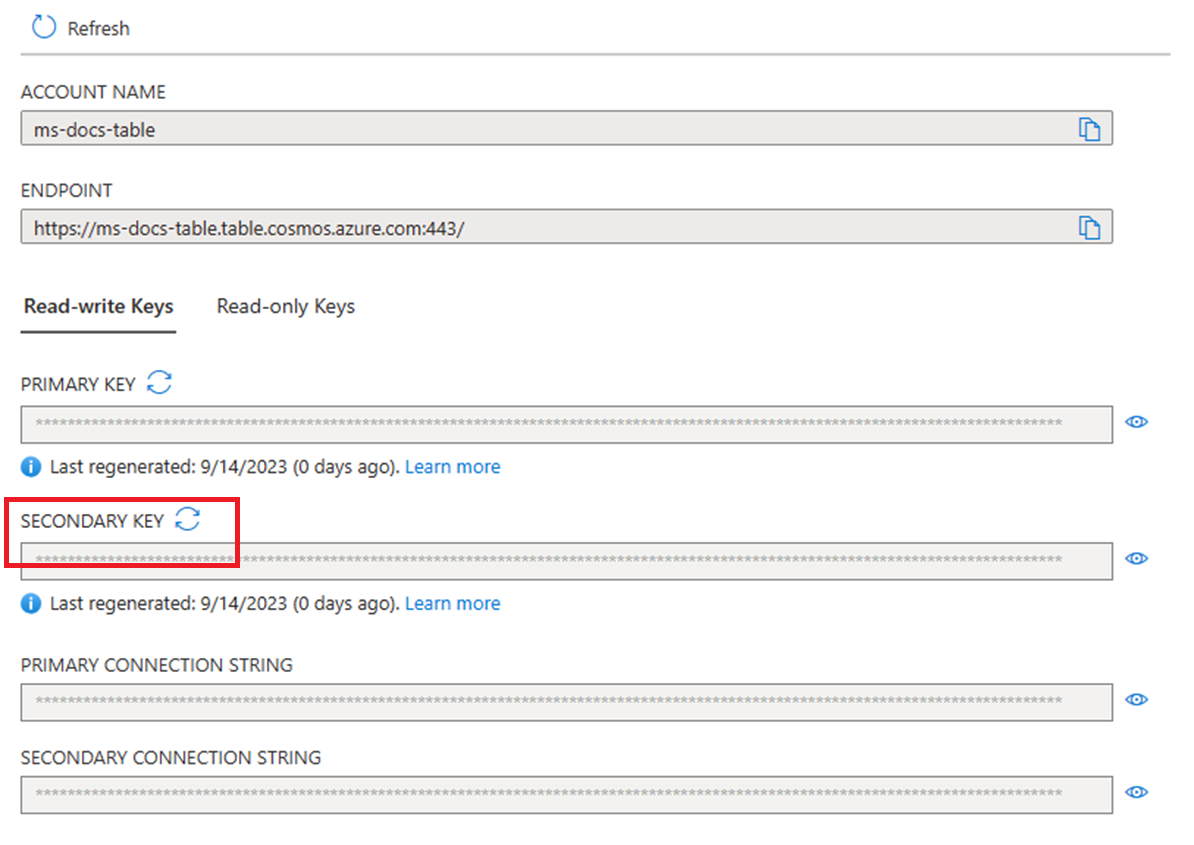Click the secondary connection string field

pyautogui.click(x=567, y=795)
